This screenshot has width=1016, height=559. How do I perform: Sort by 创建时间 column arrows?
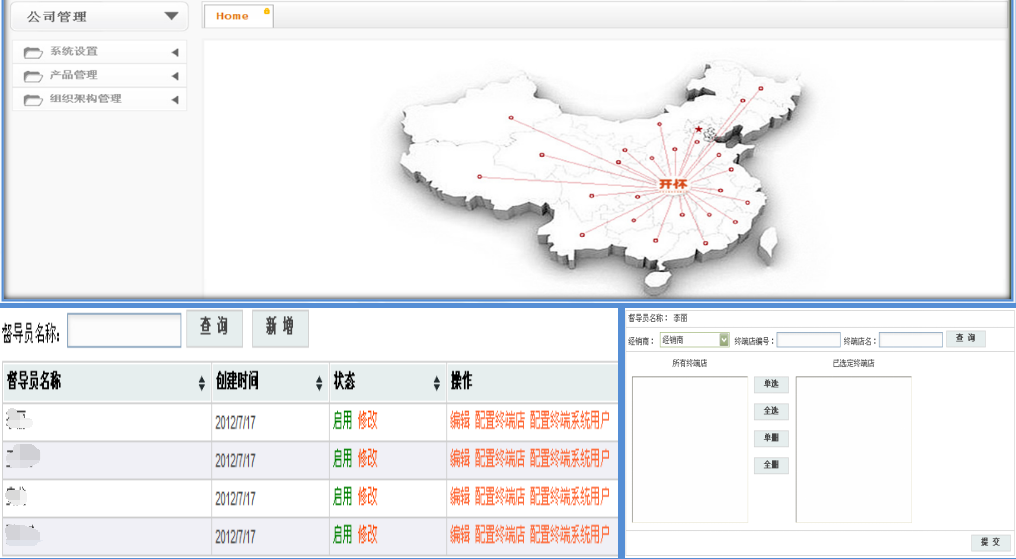click(319, 383)
